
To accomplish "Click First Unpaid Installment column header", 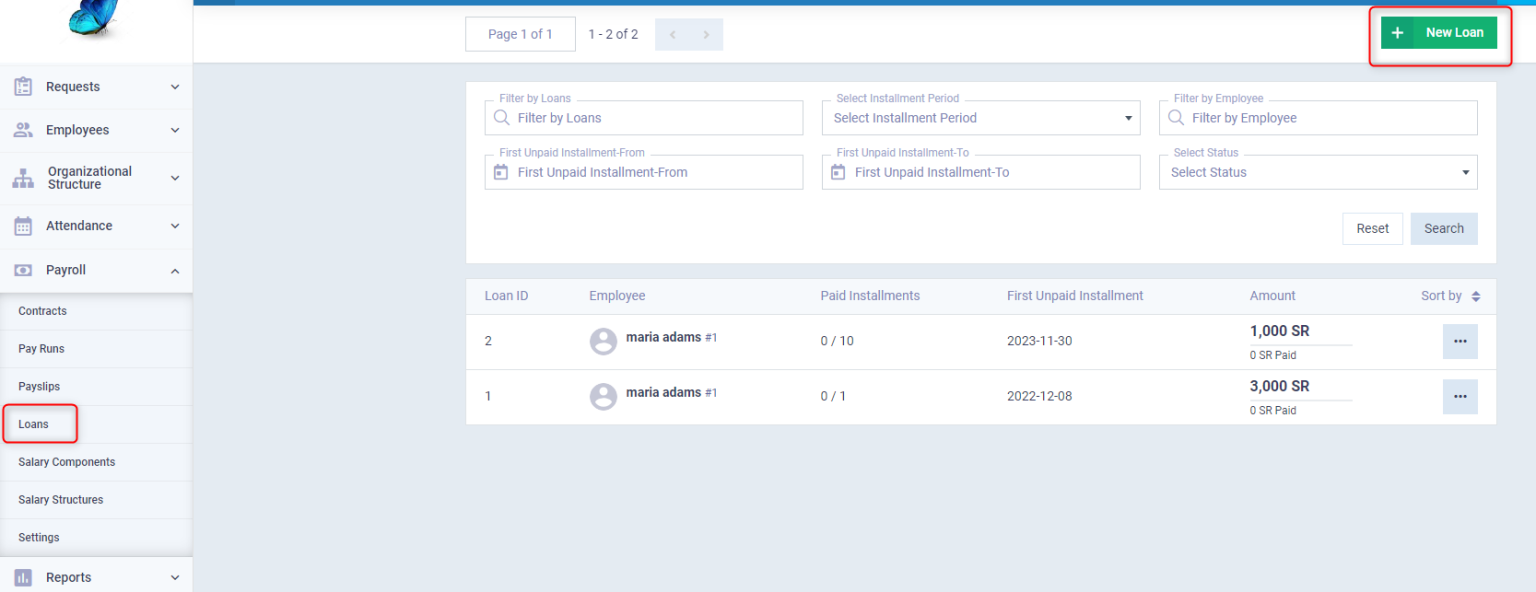I will [x=1075, y=296].
